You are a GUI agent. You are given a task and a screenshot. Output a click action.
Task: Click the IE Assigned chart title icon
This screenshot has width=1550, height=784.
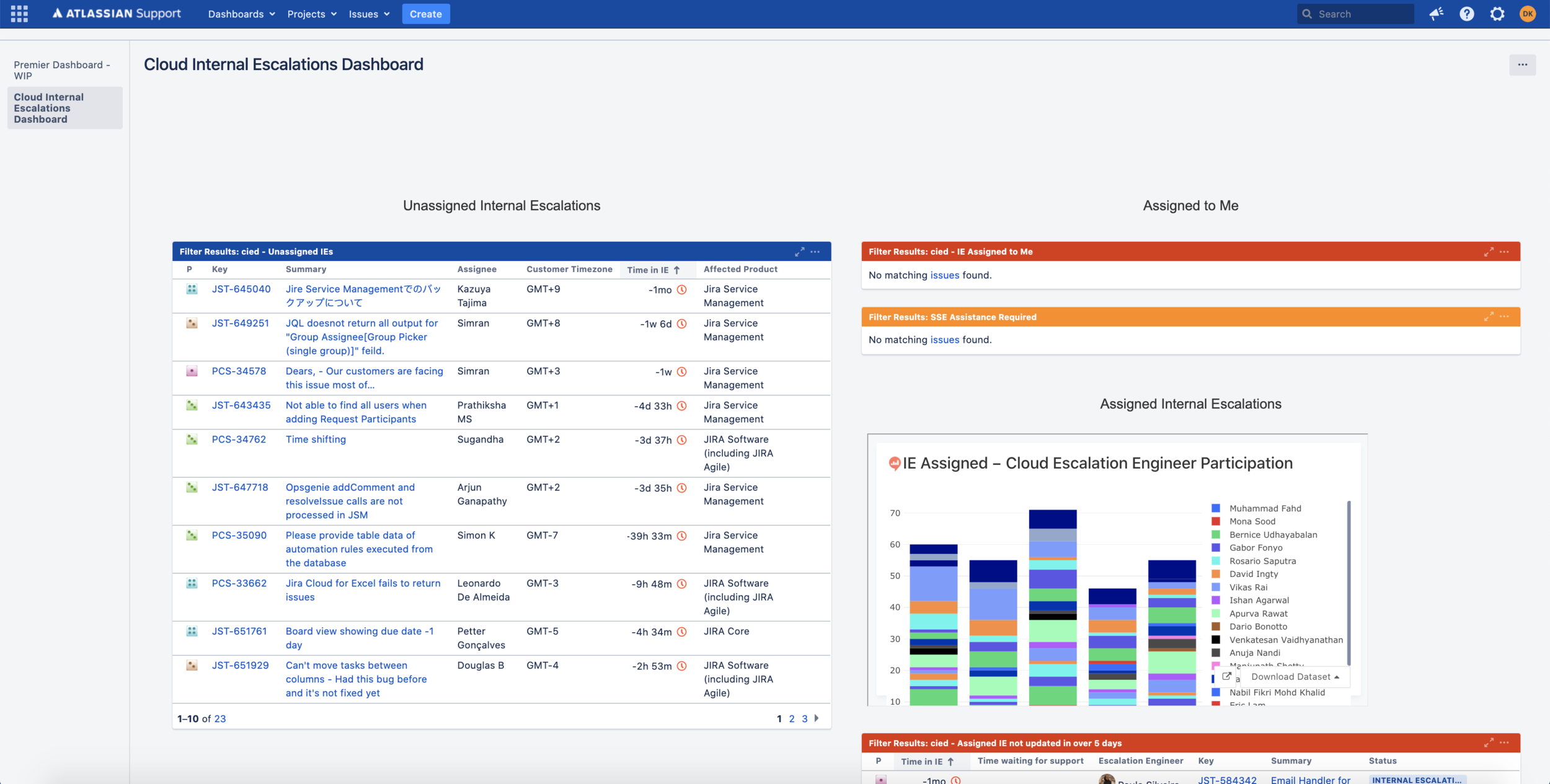pos(894,463)
